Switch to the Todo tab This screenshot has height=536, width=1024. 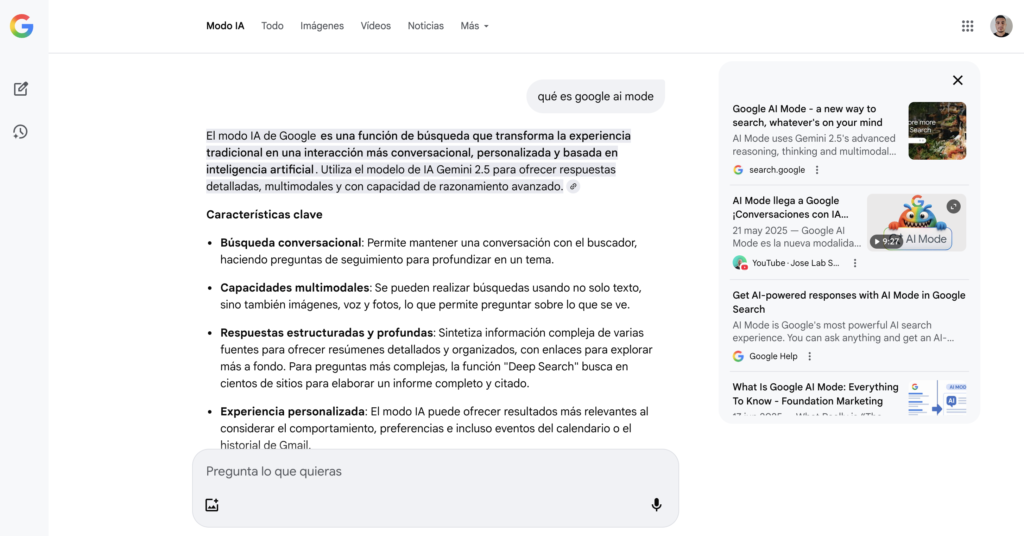coord(272,26)
